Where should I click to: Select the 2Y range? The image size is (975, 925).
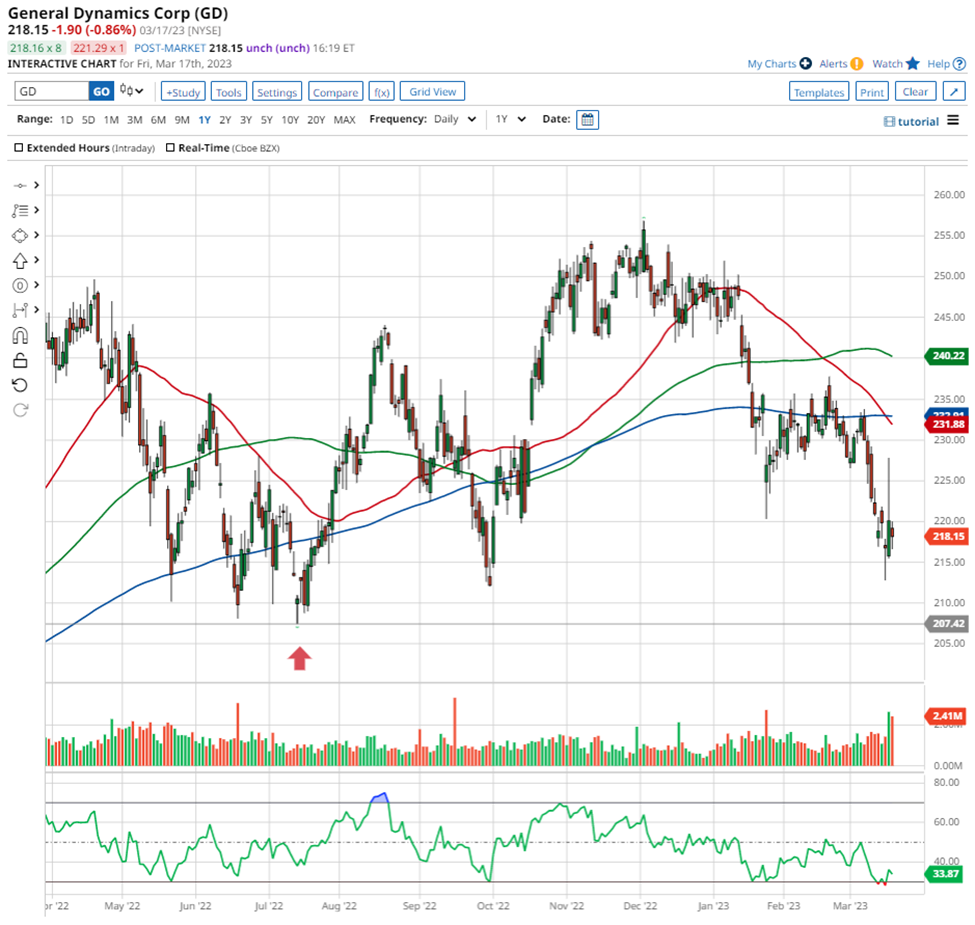click(225, 119)
